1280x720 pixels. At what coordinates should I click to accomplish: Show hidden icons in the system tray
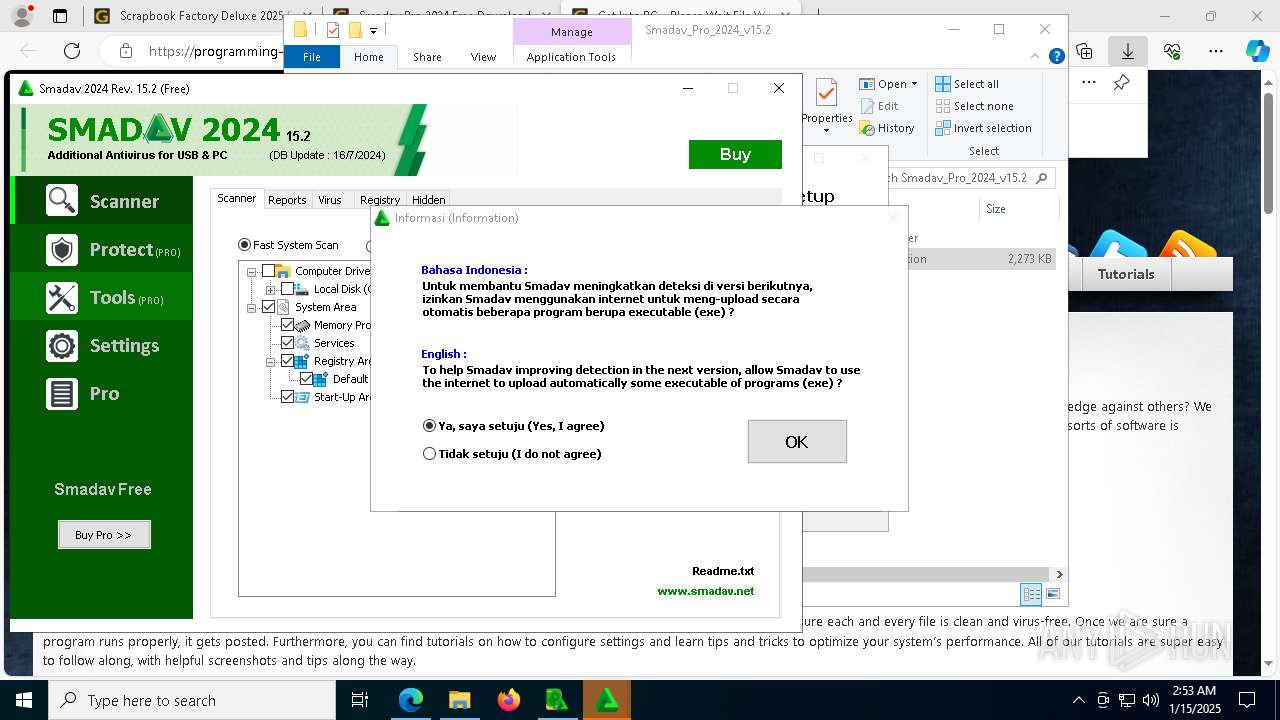coord(1078,700)
